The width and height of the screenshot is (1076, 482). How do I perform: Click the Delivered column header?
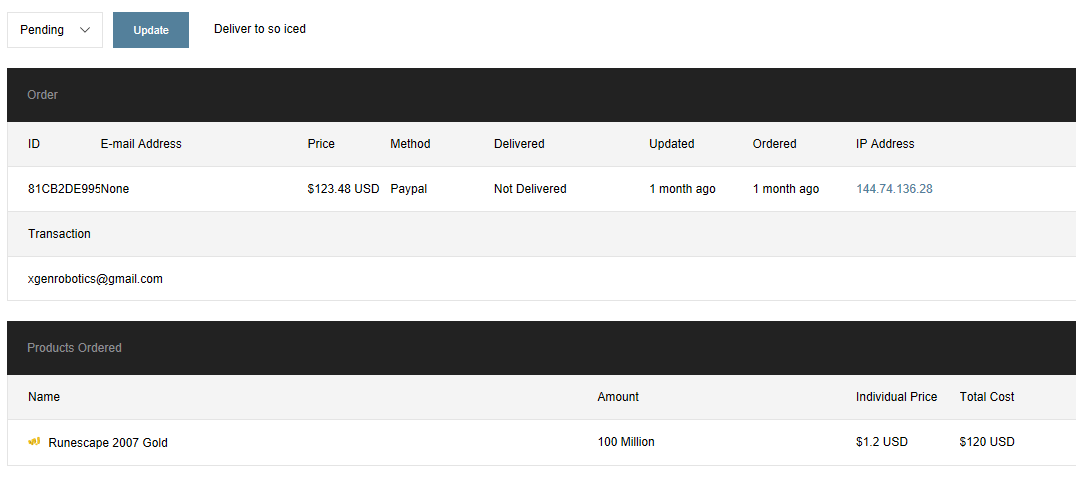(x=519, y=144)
